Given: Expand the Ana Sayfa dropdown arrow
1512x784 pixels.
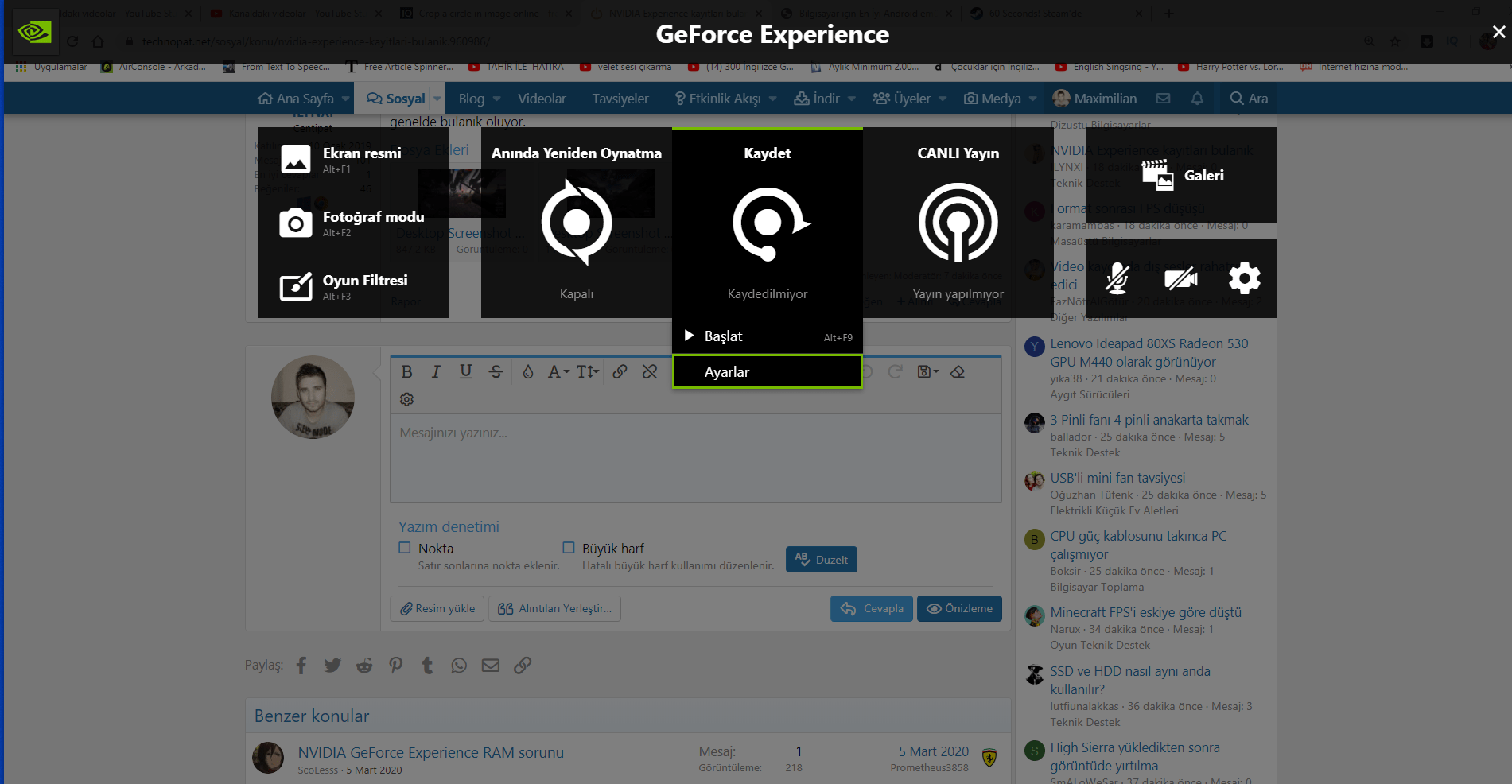Looking at the screenshot, I should pos(346,99).
